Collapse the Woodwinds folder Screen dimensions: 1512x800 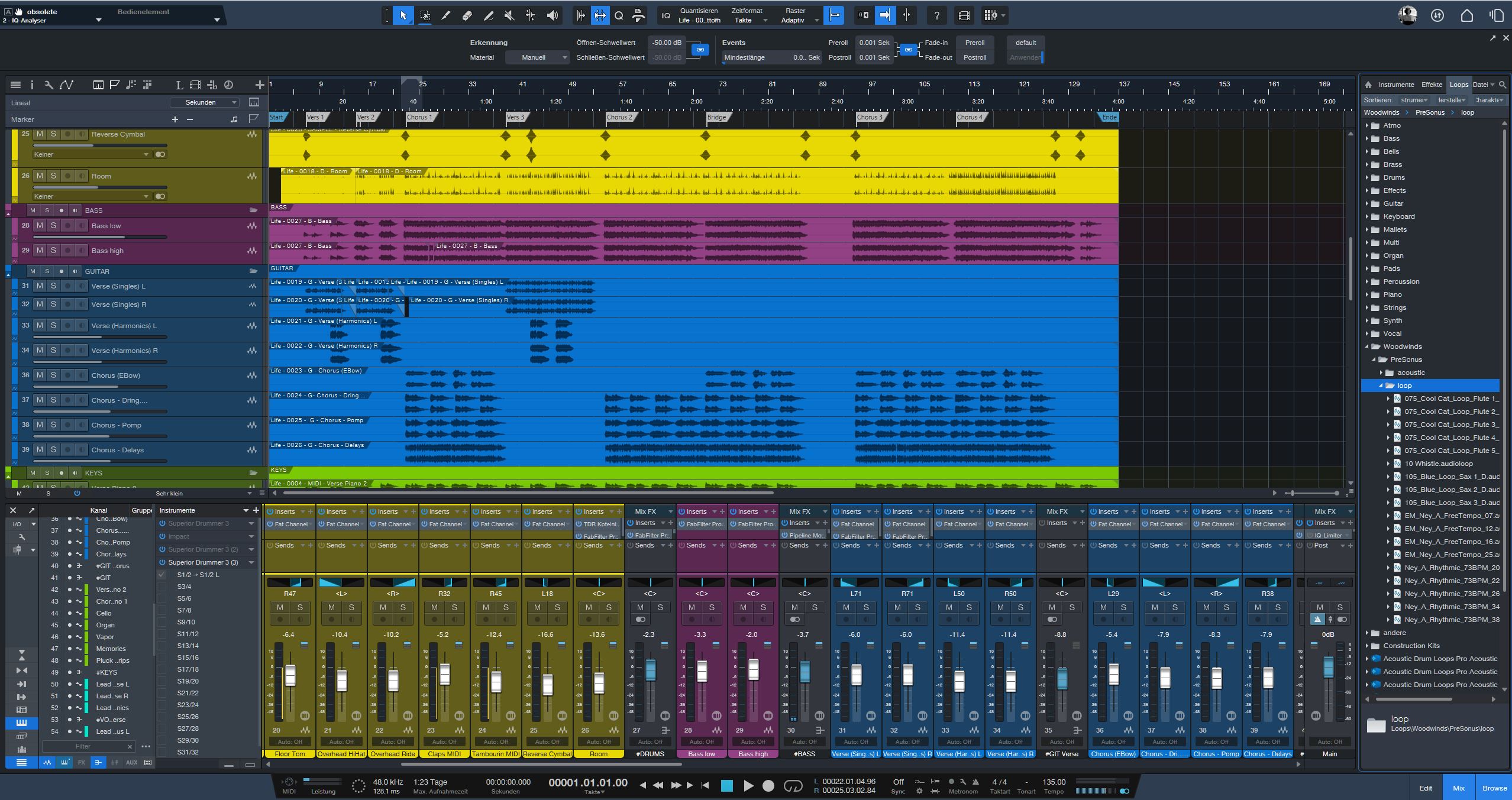[x=1367, y=346]
